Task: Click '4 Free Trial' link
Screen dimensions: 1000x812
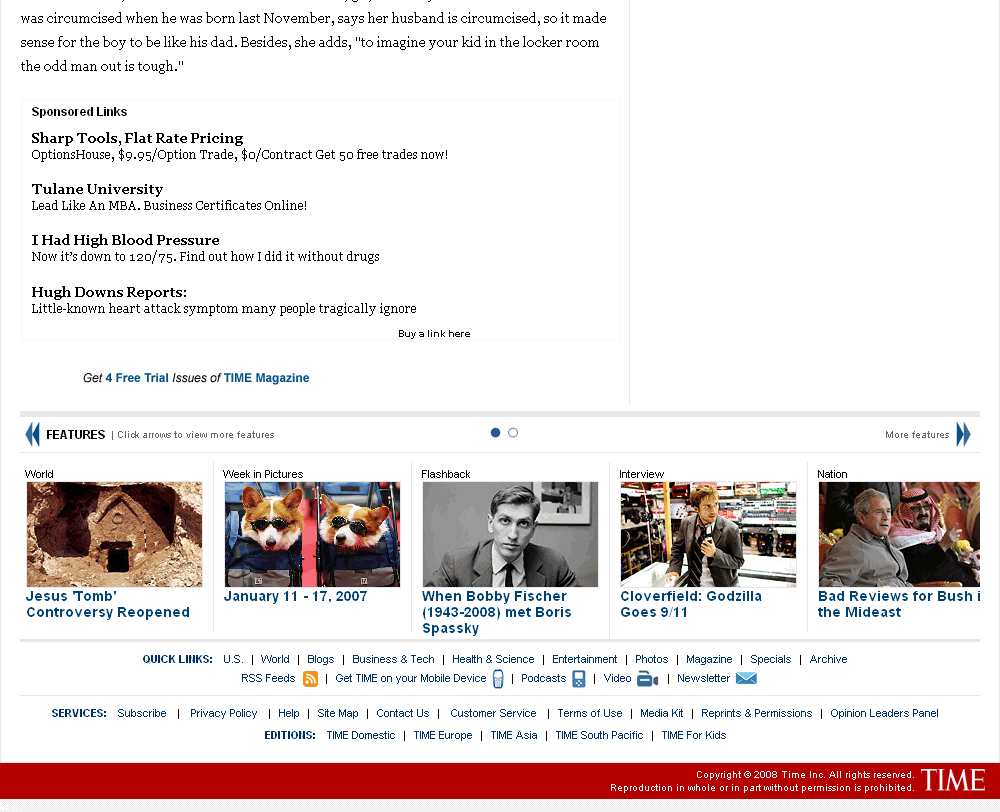Action: [x=137, y=378]
